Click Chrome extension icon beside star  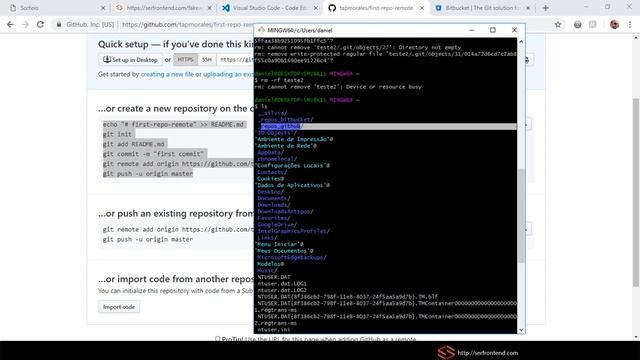tap(577, 24)
